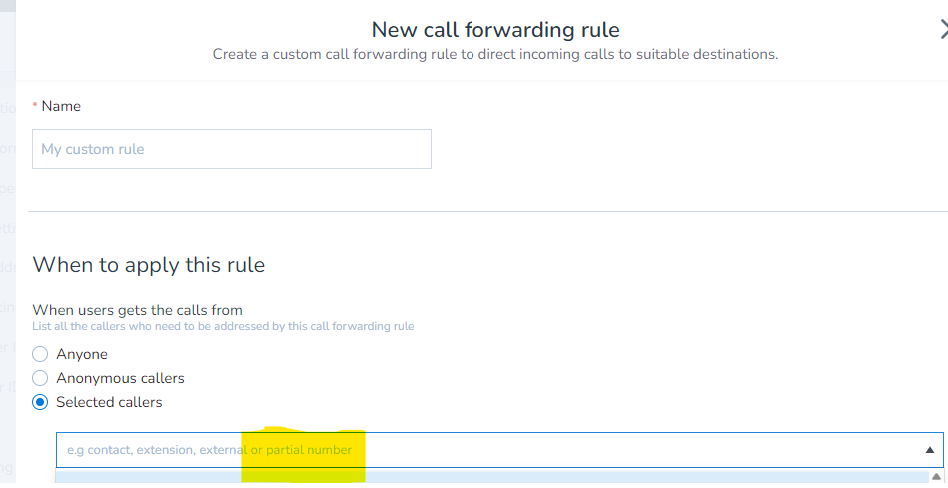Click the Selected callers label text
The height and width of the screenshot is (488, 948).
click(x=109, y=402)
